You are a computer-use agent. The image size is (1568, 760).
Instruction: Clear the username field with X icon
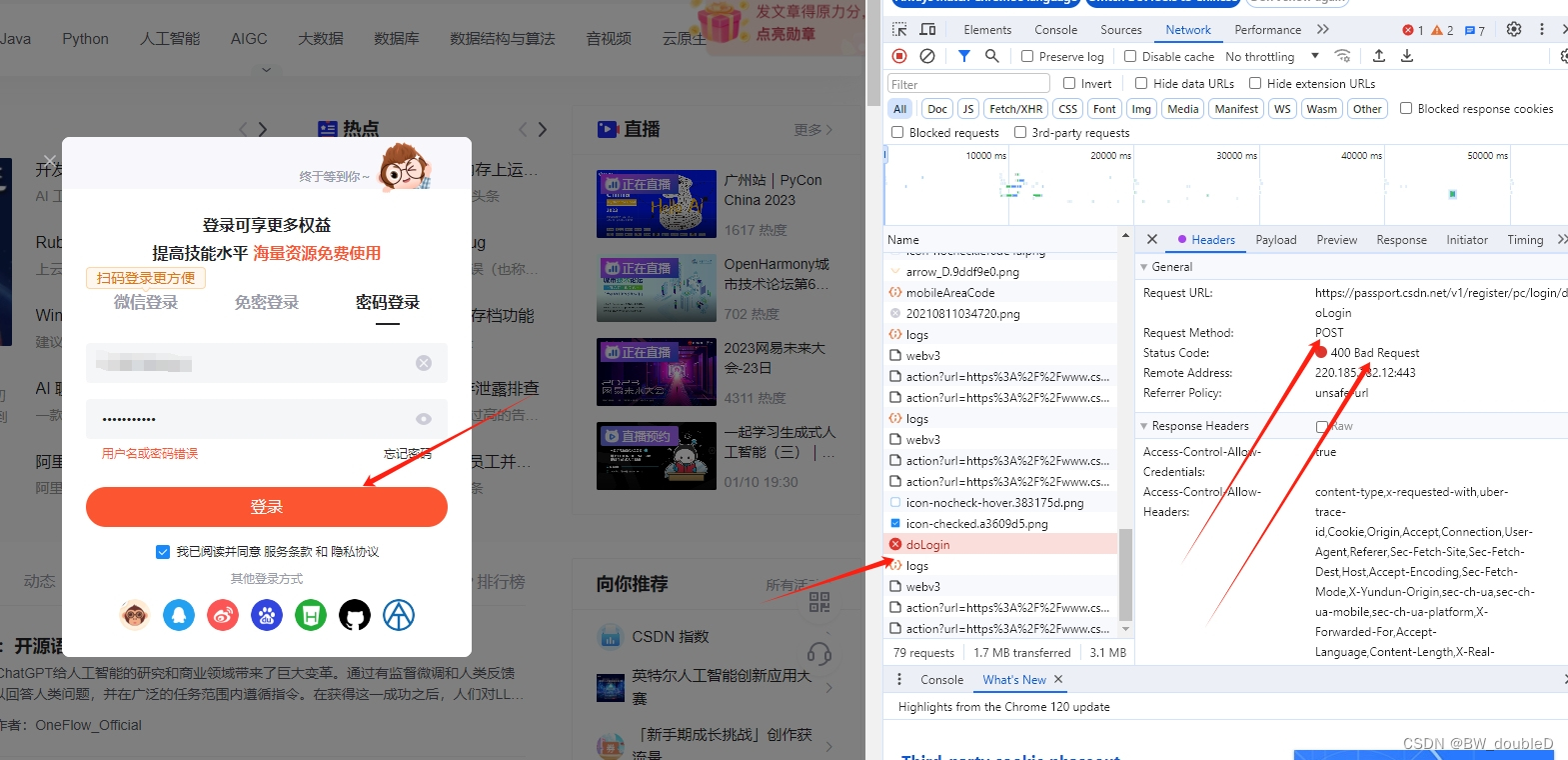424,363
